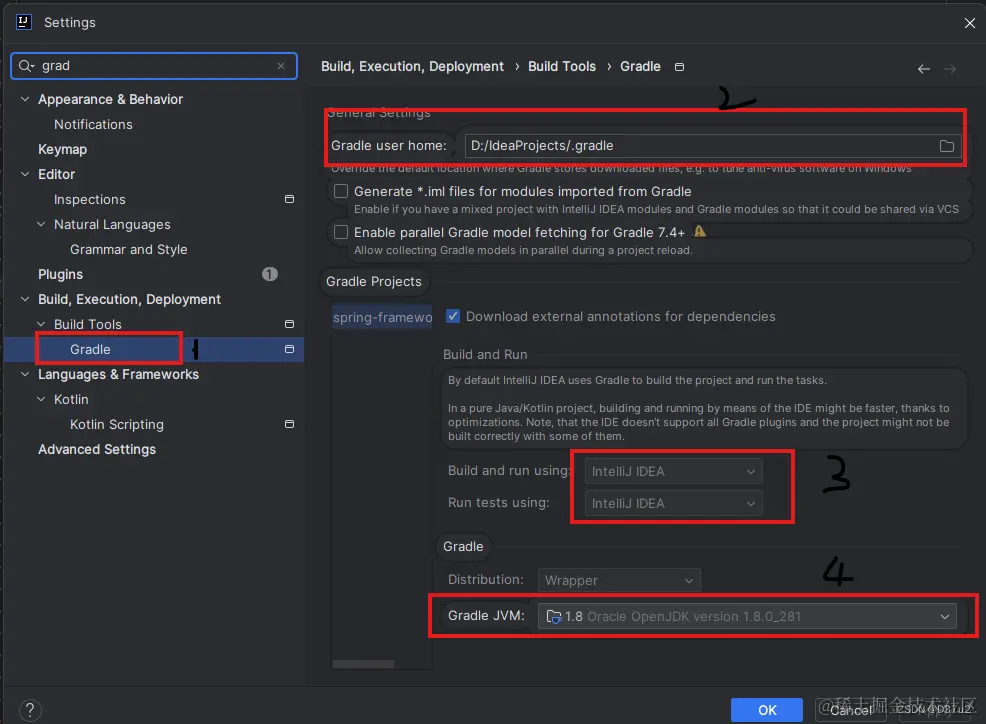Image resolution: width=986 pixels, height=724 pixels.
Task: Click the Cancel button
Action: tap(849, 710)
